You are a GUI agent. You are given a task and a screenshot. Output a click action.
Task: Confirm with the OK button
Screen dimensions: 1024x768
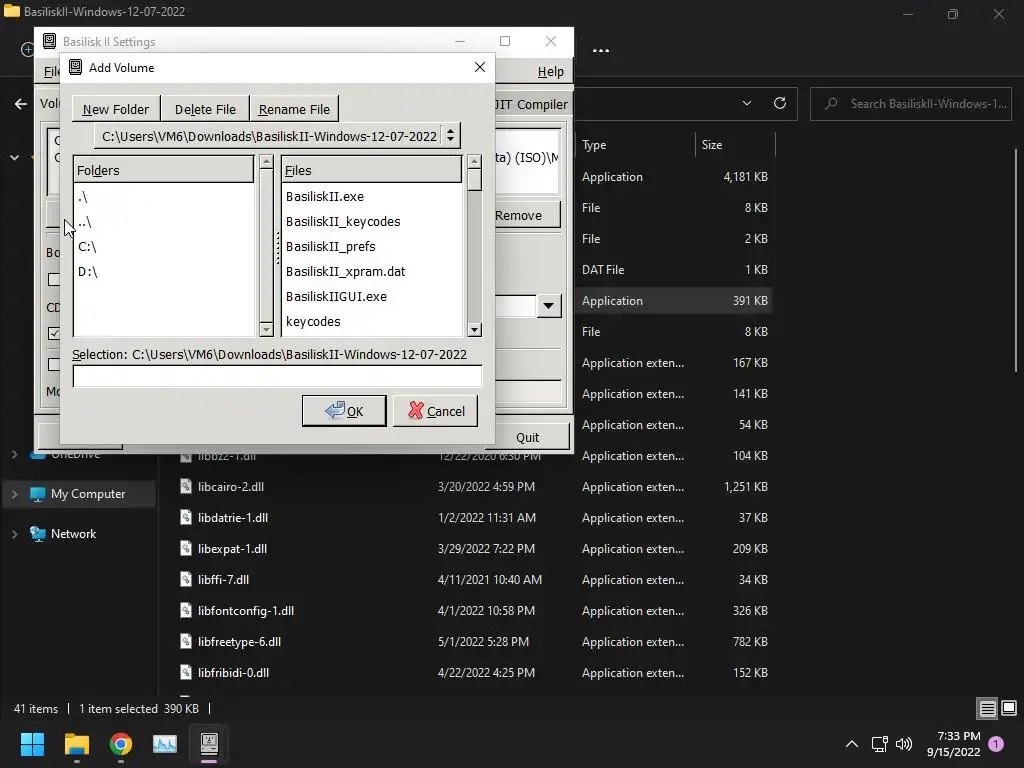coord(344,411)
